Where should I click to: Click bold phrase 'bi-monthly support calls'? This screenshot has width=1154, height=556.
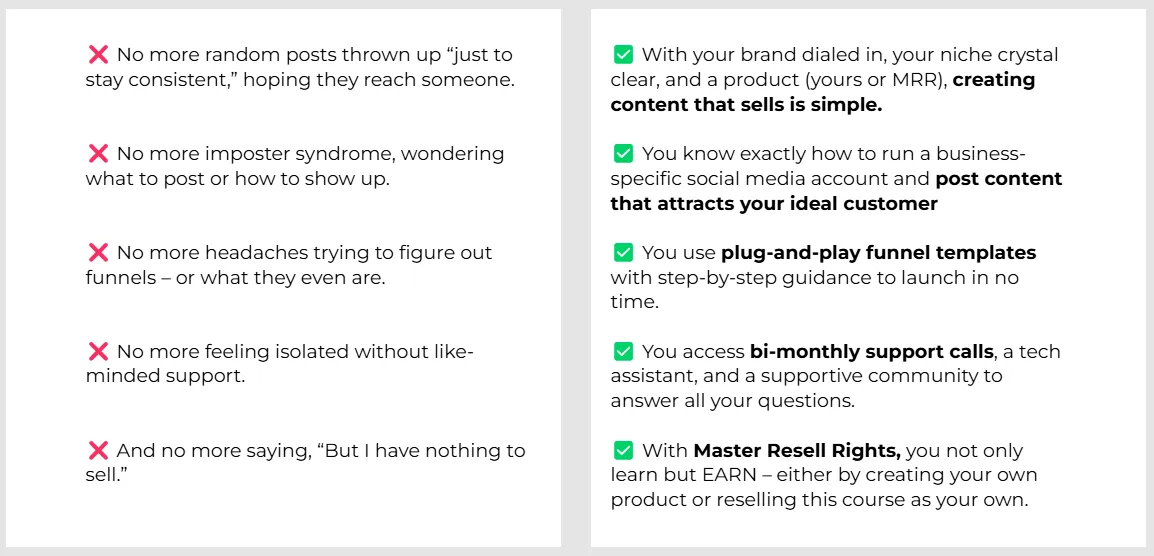(x=872, y=351)
